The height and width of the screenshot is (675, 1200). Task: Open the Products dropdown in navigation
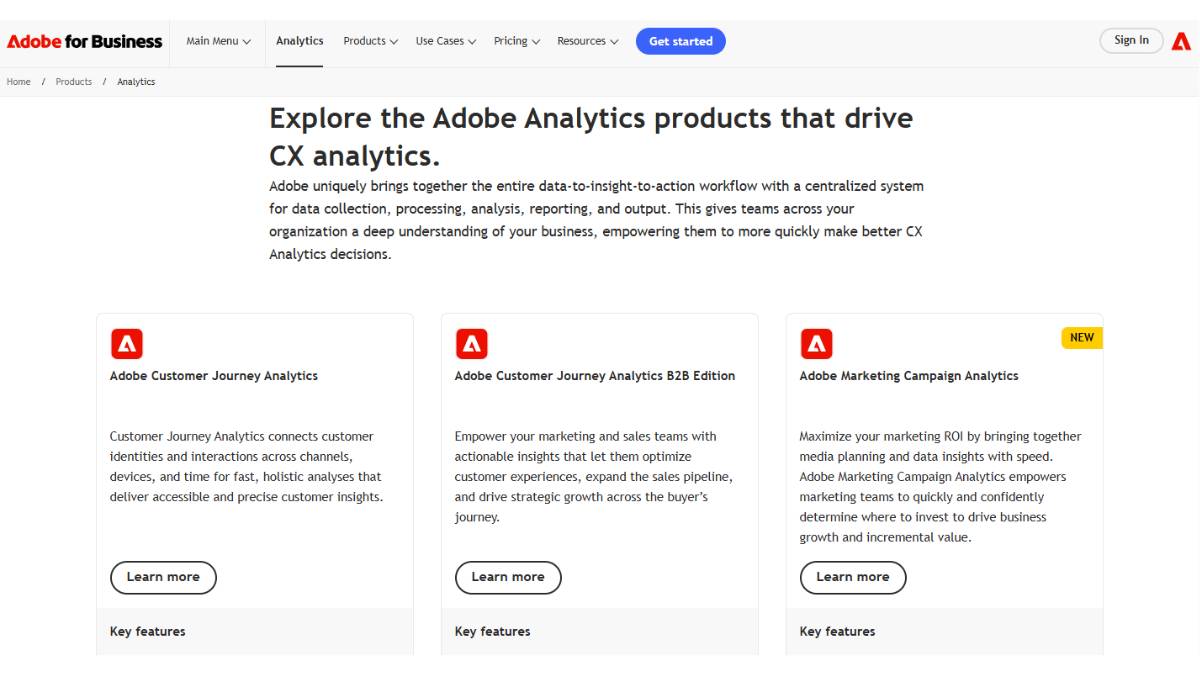pos(371,41)
